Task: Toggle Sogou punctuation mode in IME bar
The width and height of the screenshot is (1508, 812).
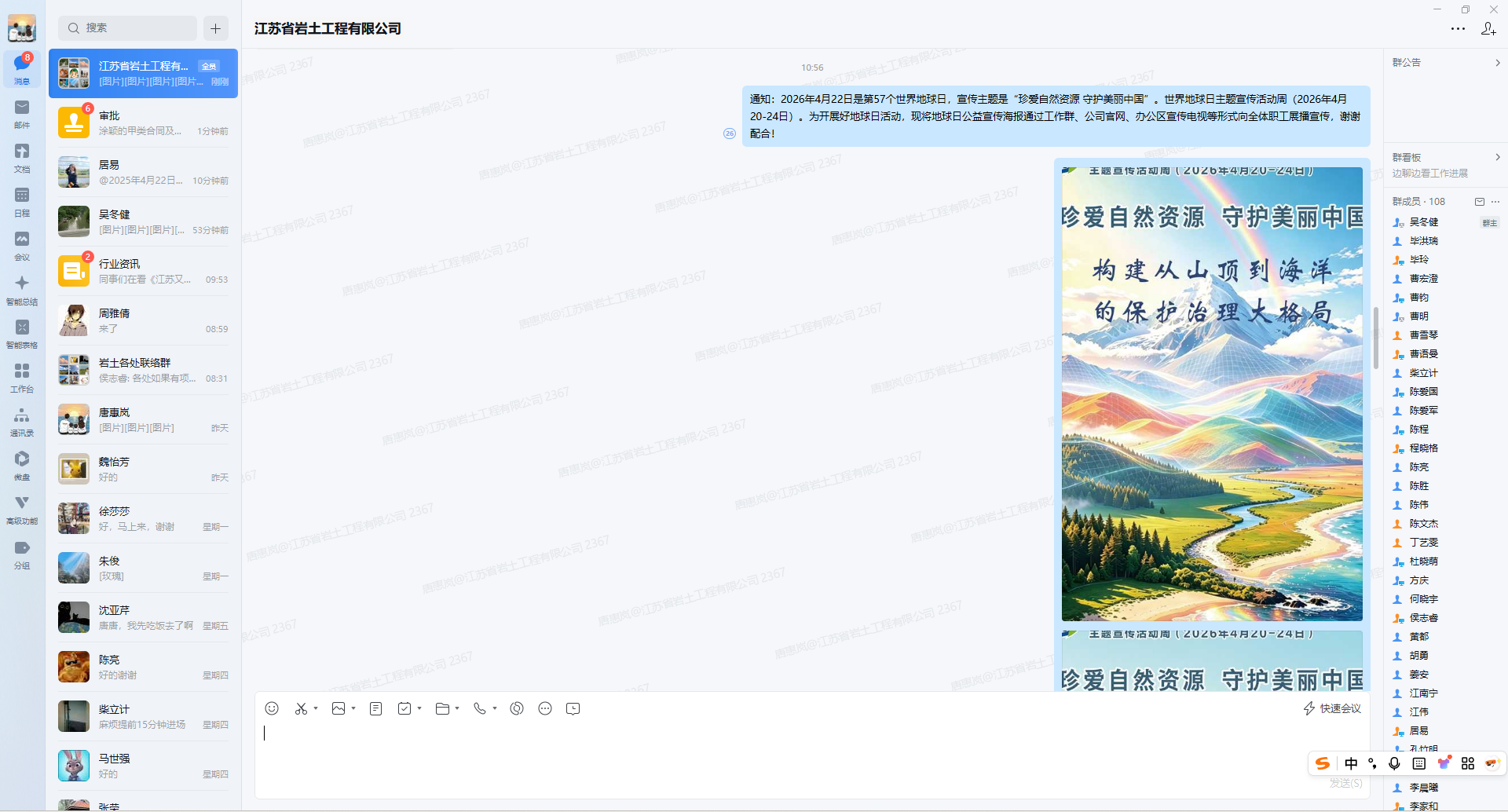Action: click(1372, 763)
